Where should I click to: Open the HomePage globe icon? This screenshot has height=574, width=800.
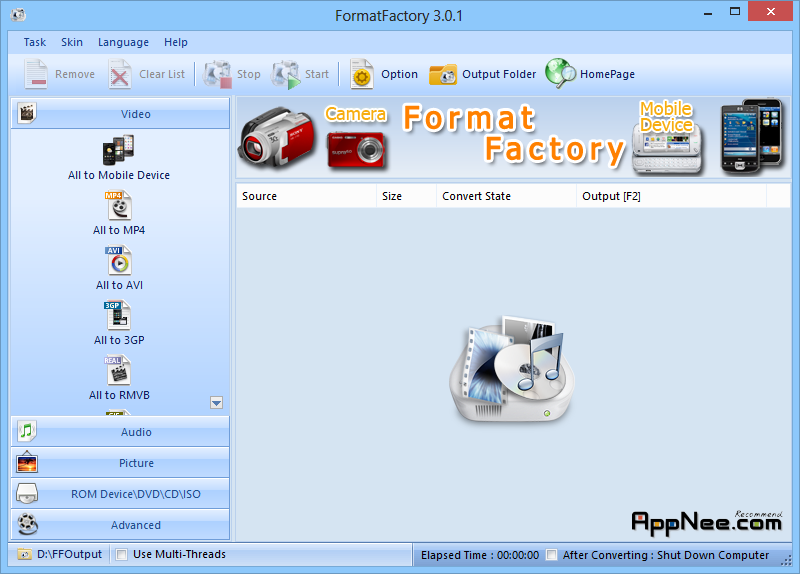tap(560, 73)
